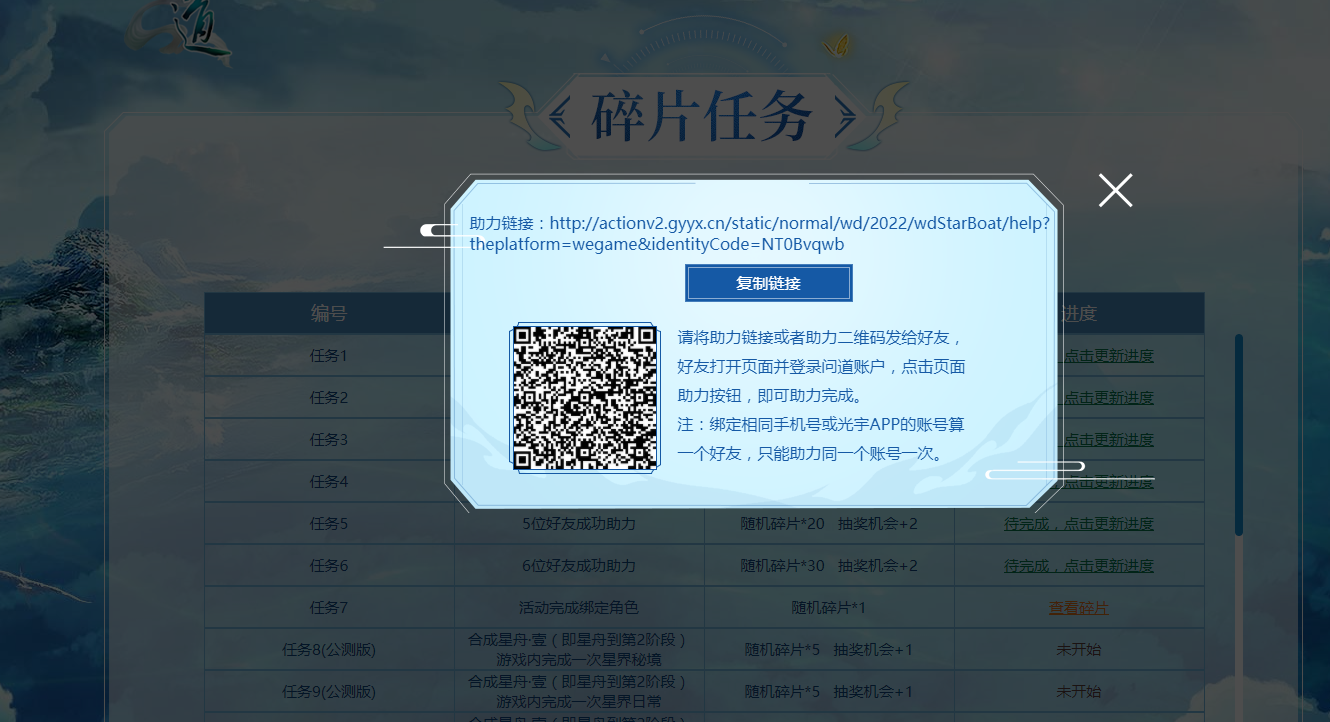Click the task table vertical scrollbar
The image size is (1330, 722).
[1239, 435]
